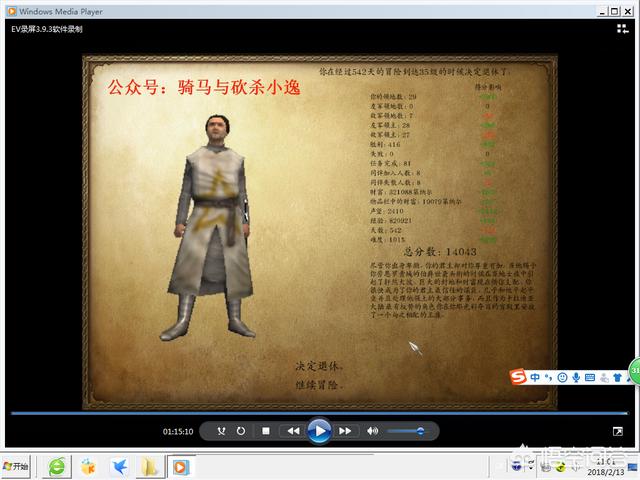Open the blue bird Xunlei taskbar icon
This screenshot has height=480, width=640.
119,467
